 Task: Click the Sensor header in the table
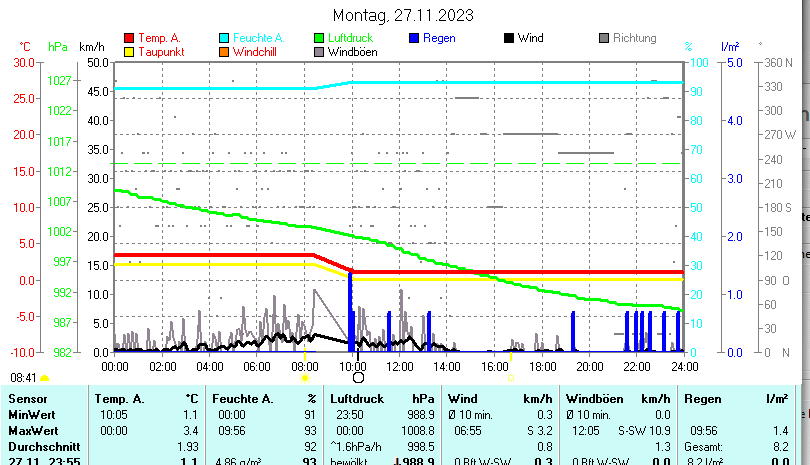(28, 399)
